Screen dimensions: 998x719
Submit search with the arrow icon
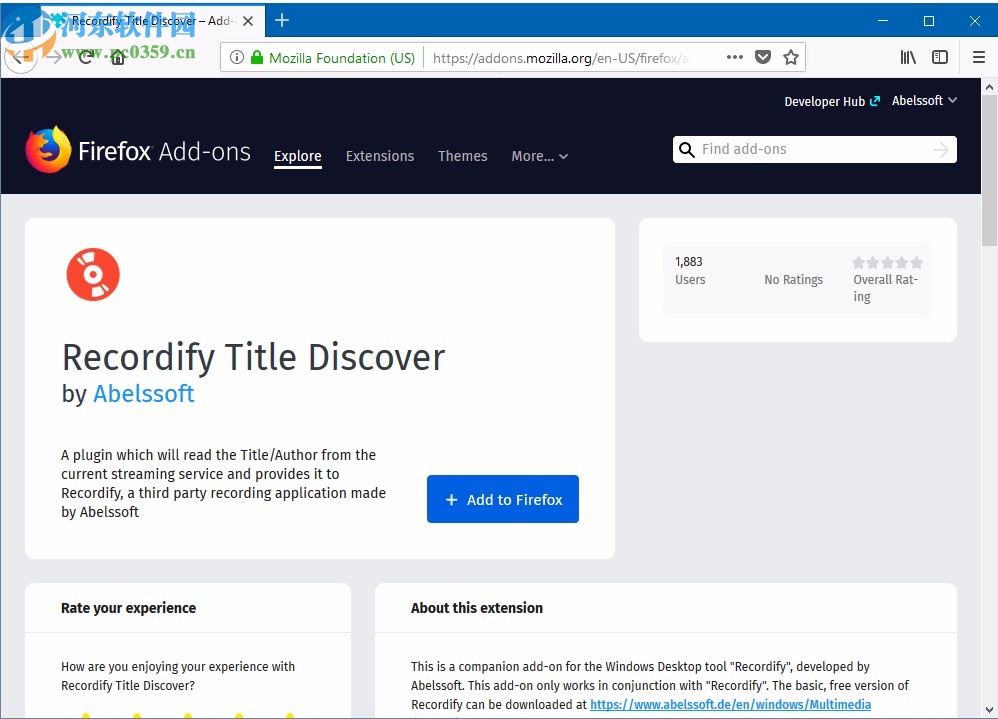[x=940, y=150]
